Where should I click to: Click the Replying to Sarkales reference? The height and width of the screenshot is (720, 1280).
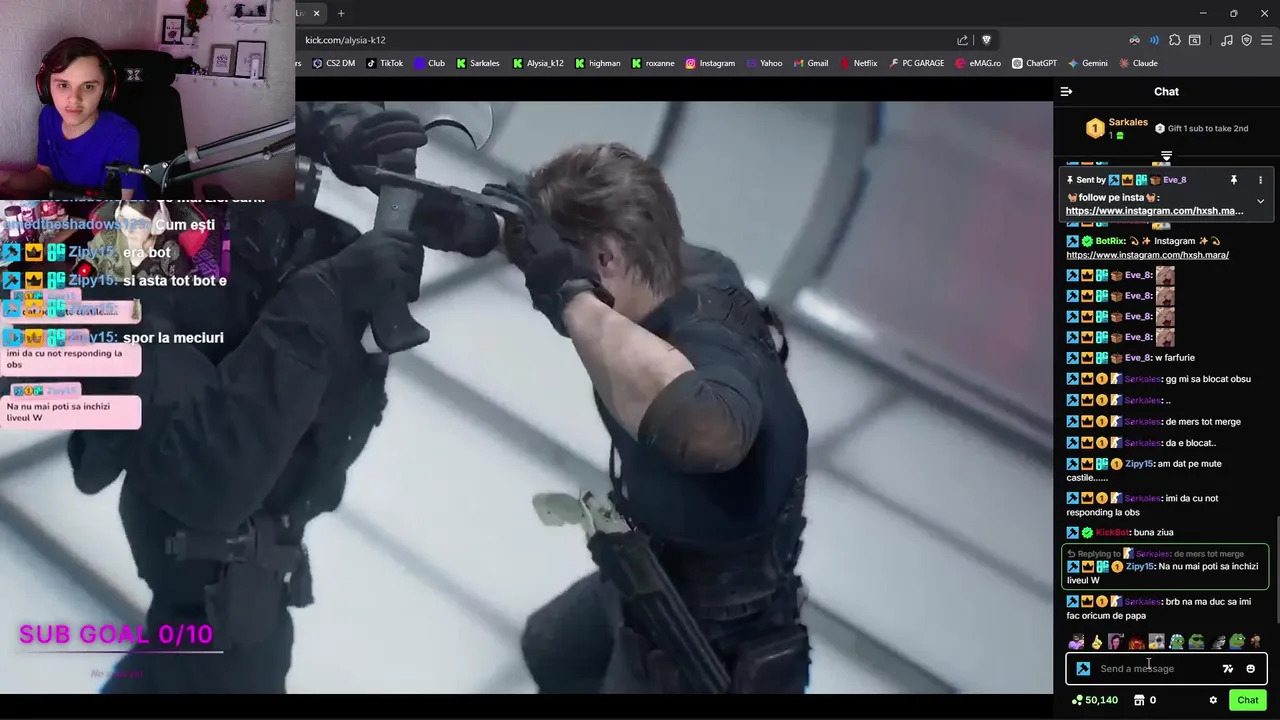tap(1155, 554)
